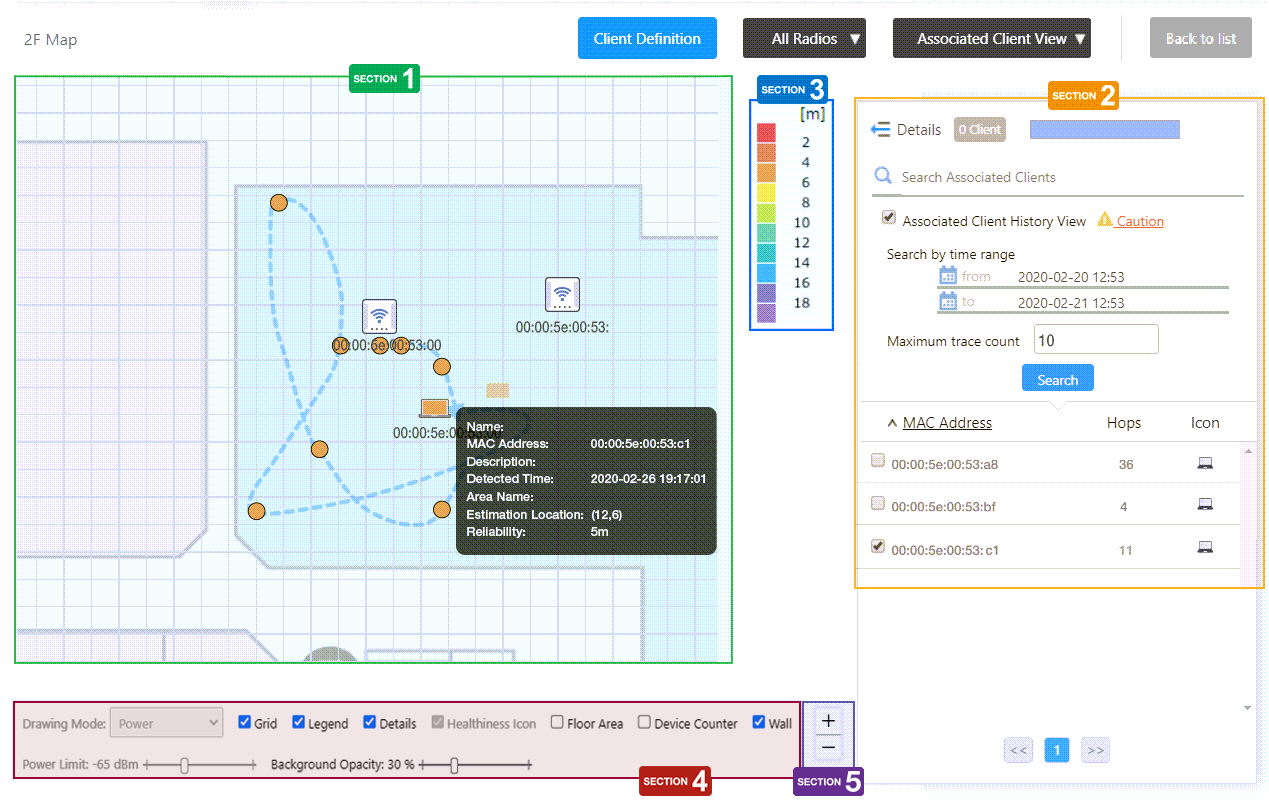Click the Details back-arrow icon
This screenshot has height=810, width=1269.
[880, 129]
